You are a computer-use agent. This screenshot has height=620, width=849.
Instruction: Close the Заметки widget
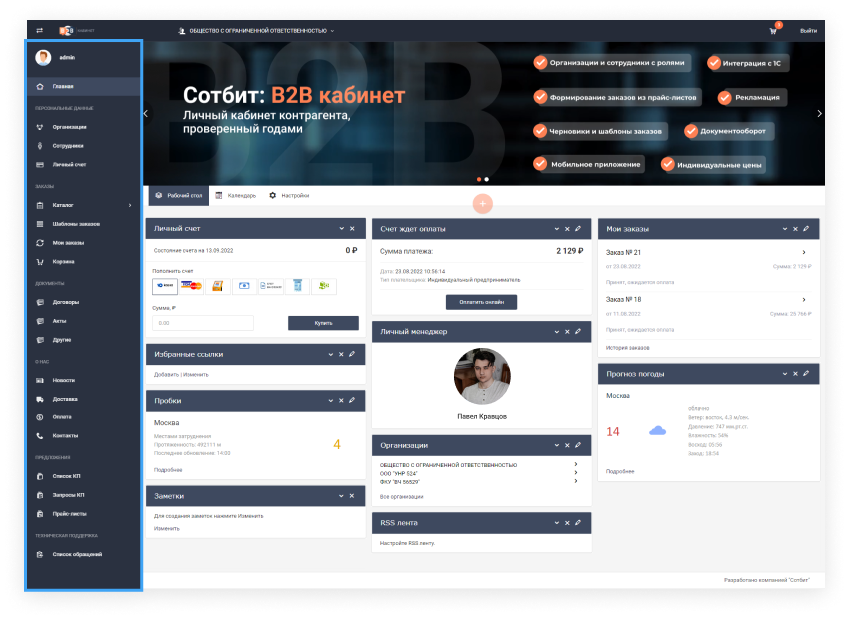tap(341, 495)
